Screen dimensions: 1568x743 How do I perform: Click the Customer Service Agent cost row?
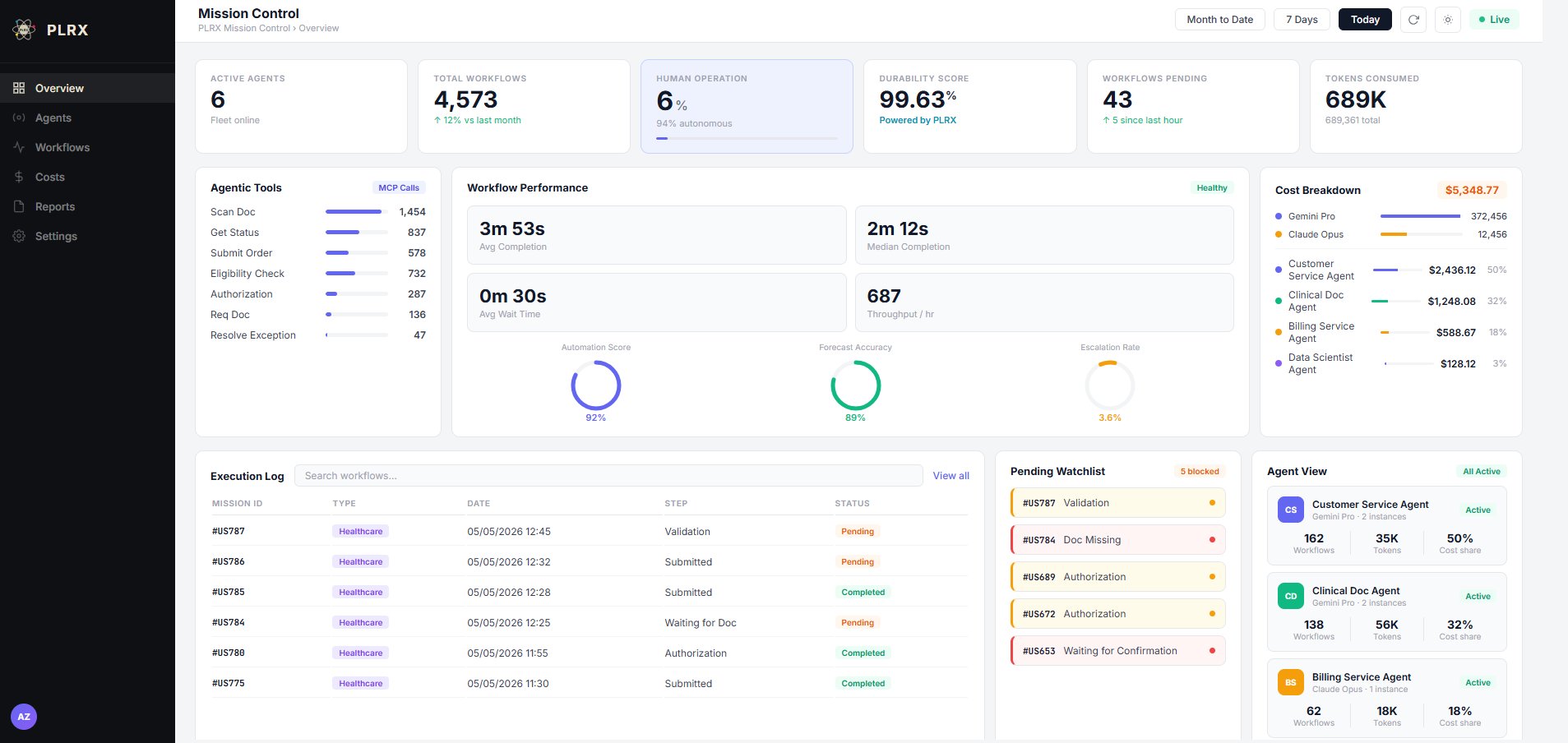pos(1391,270)
